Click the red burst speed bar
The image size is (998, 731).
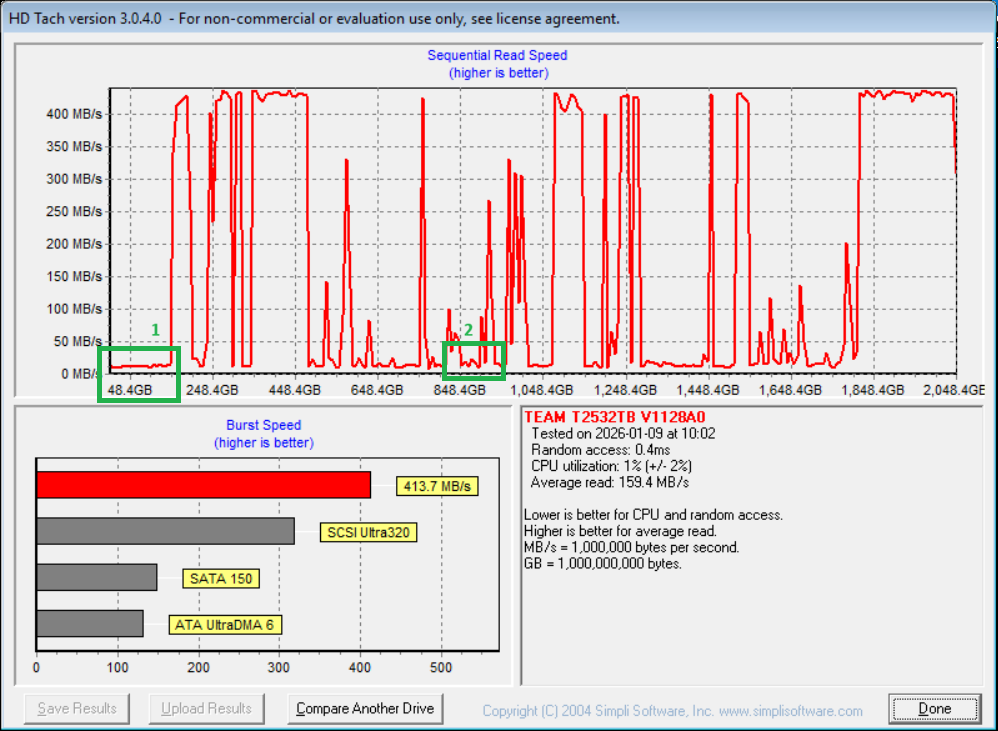click(x=203, y=485)
